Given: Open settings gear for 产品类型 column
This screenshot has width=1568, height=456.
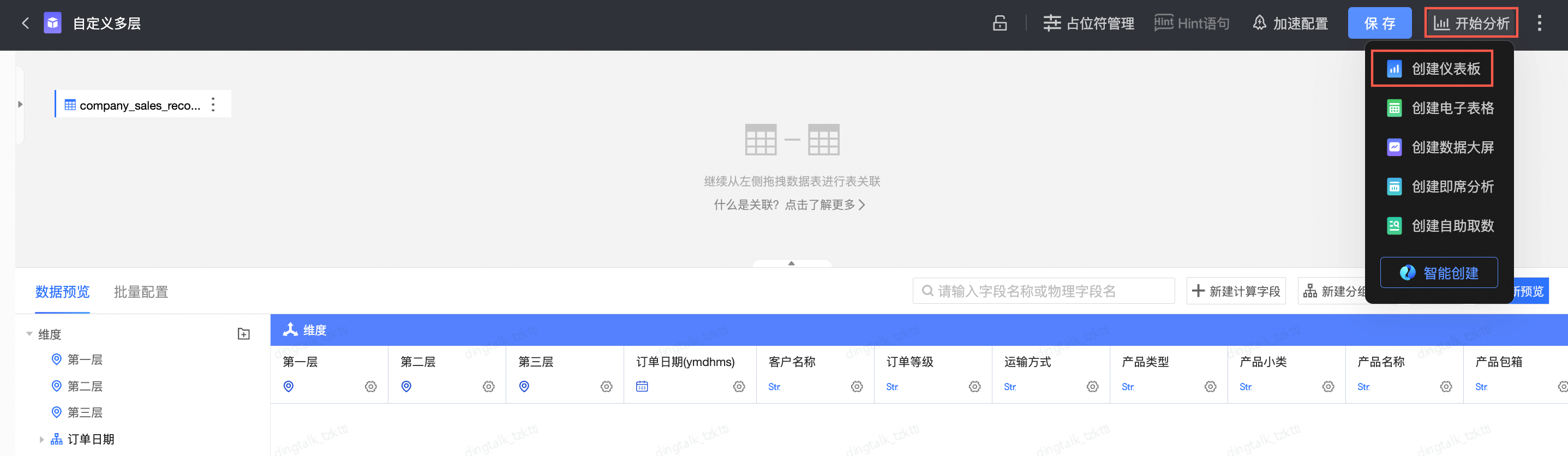Looking at the screenshot, I should pyautogui.click(x=1211, y=387).
